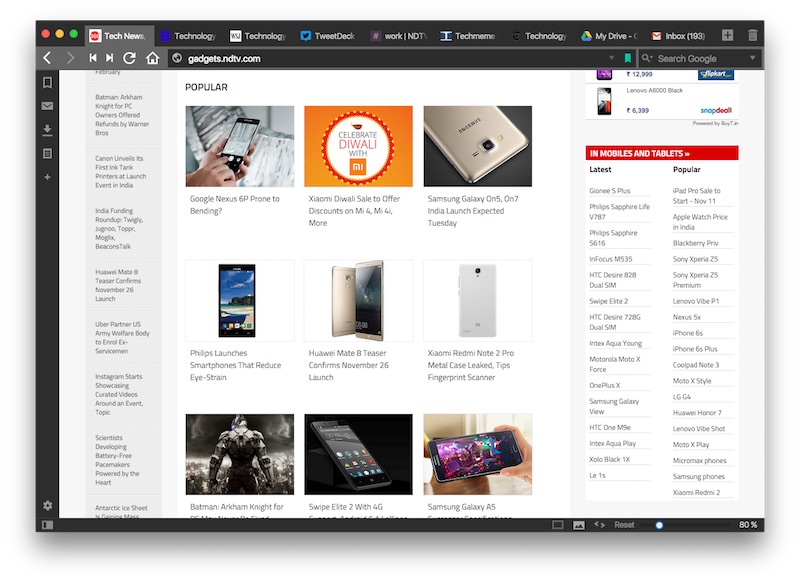Switch to the TweetDeck tab
Viewport: 800px width, 583px height.
coord(328,36)
